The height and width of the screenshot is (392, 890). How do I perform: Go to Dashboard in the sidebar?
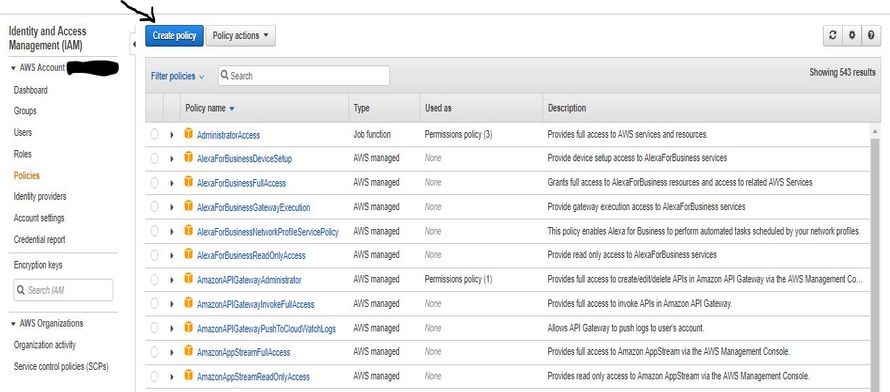(x=31, y=90)
